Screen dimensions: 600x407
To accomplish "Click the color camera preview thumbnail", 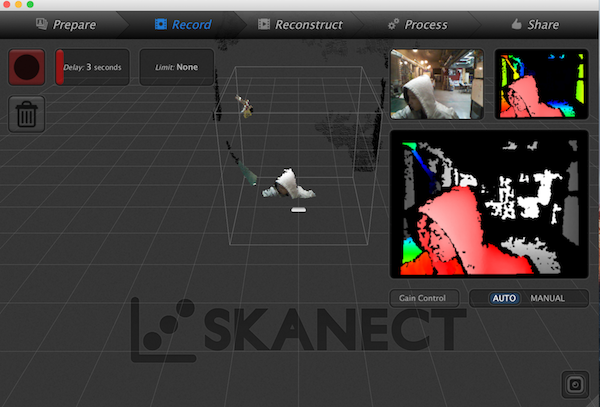I will (x=437, y=84).
